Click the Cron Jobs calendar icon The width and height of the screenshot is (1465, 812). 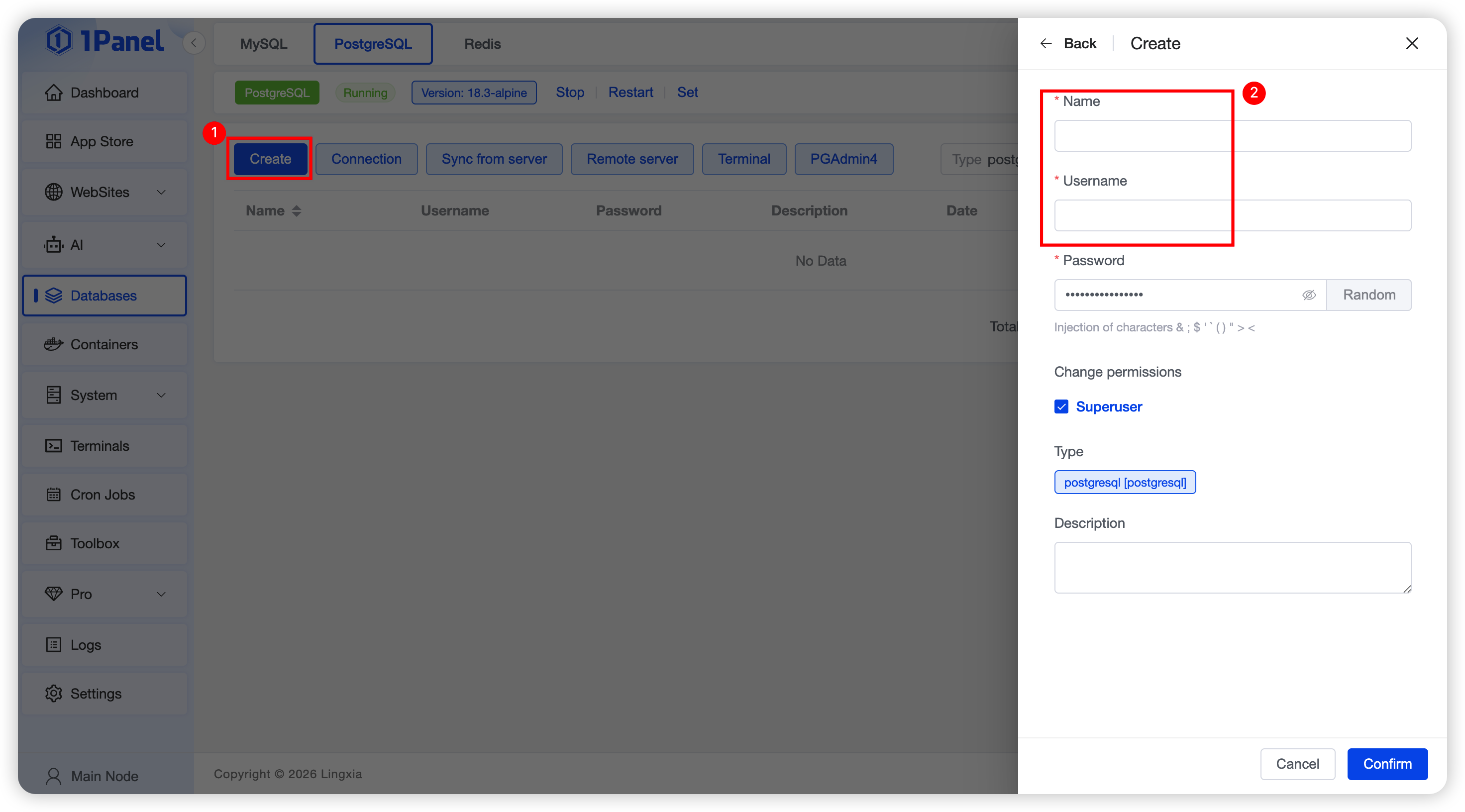point(53,495)
